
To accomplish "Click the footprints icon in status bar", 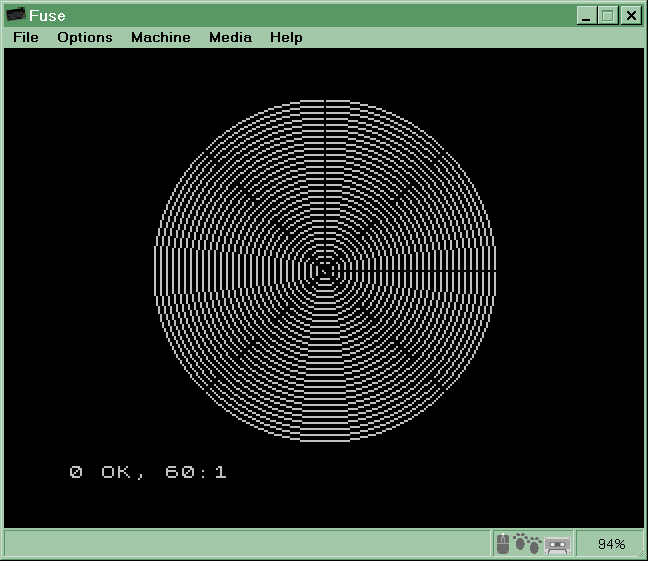I will [527, 544].
